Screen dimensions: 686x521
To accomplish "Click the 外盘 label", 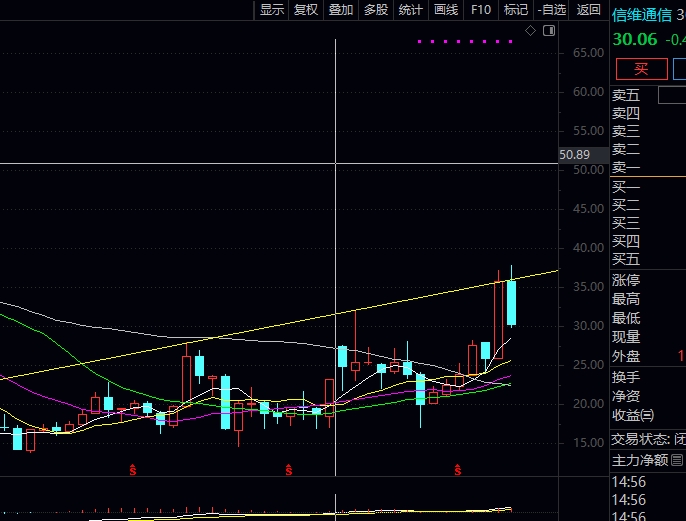I will (626, 356).
